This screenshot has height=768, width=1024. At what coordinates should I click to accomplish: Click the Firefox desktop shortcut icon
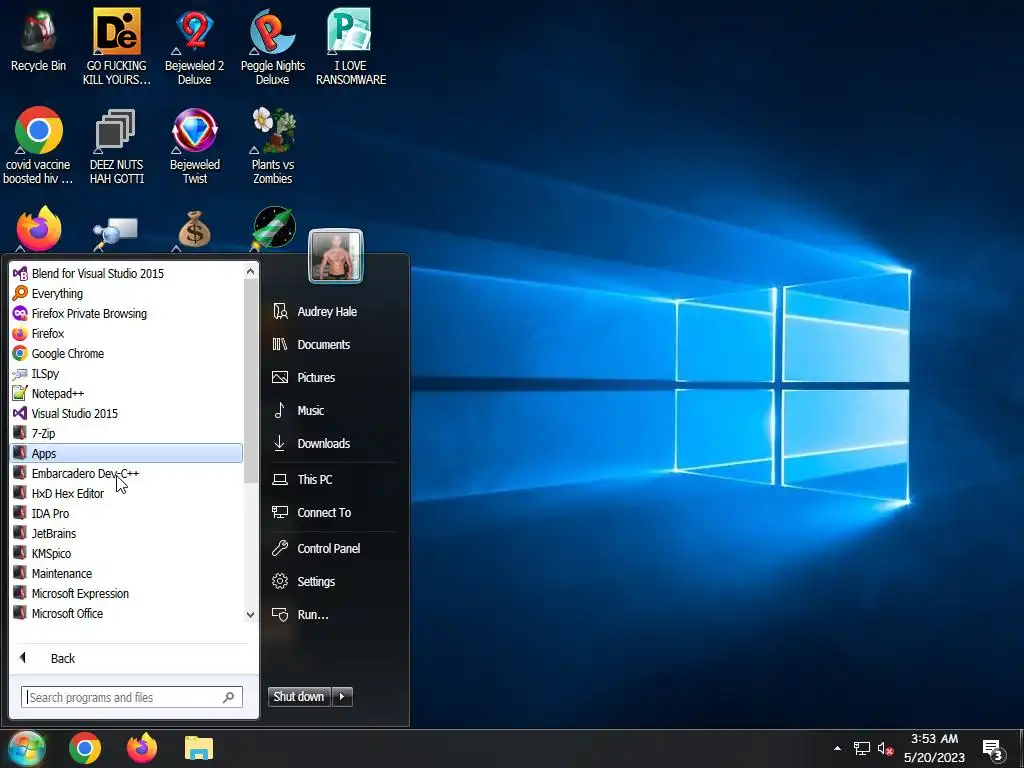(x=39, y=229)
